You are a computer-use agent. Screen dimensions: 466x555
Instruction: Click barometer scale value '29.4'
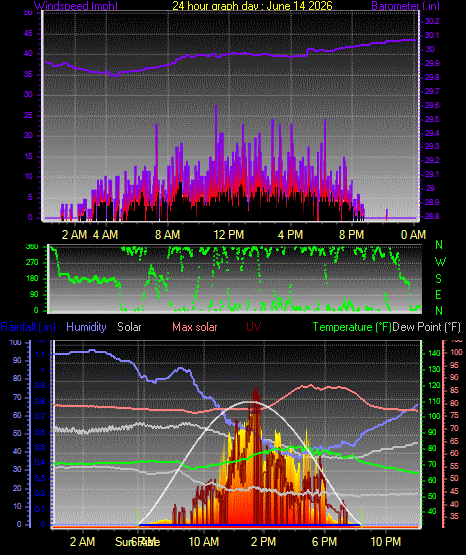(432, 133)
